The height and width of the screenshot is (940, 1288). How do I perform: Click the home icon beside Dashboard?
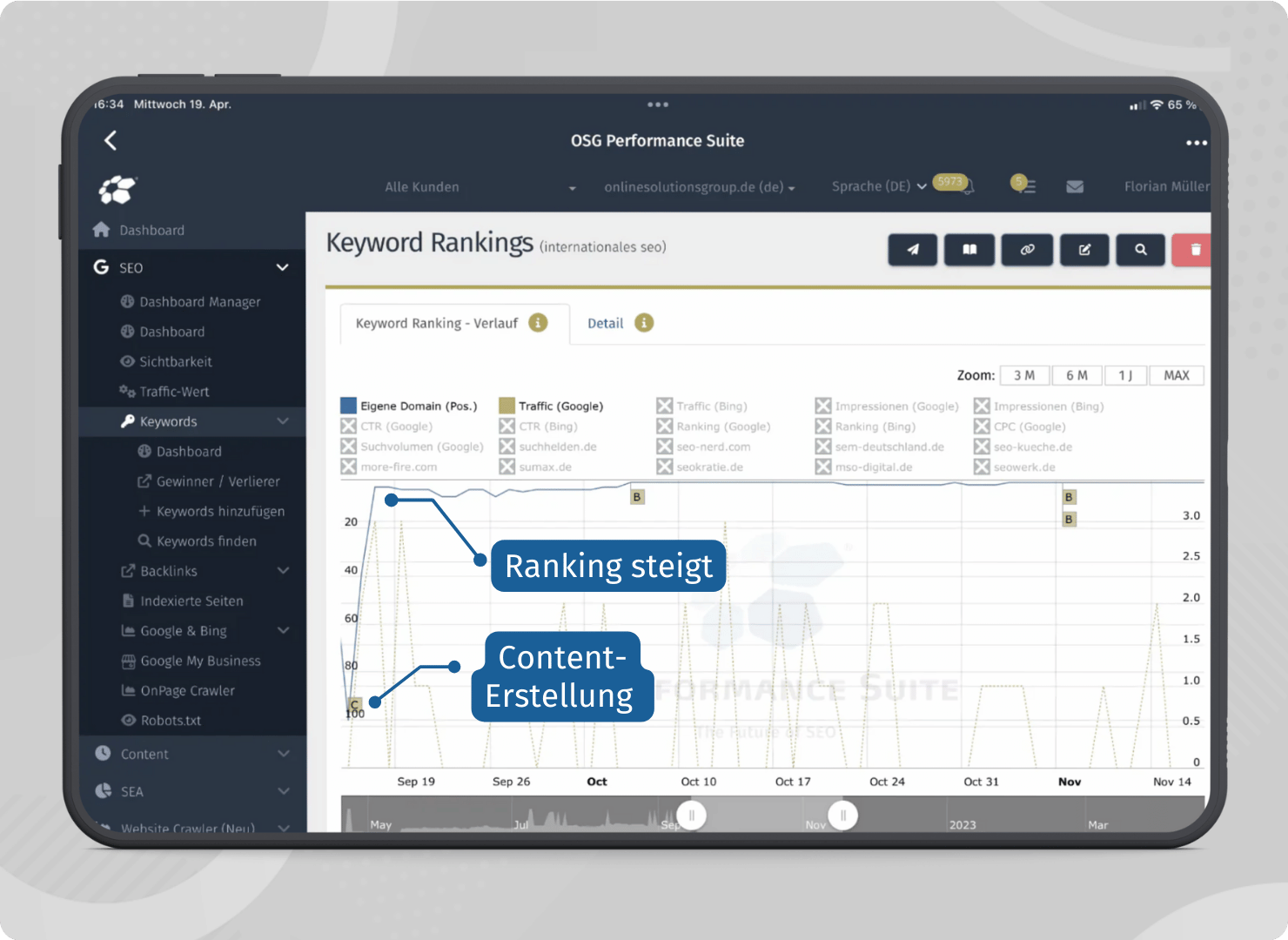point(102,229)
